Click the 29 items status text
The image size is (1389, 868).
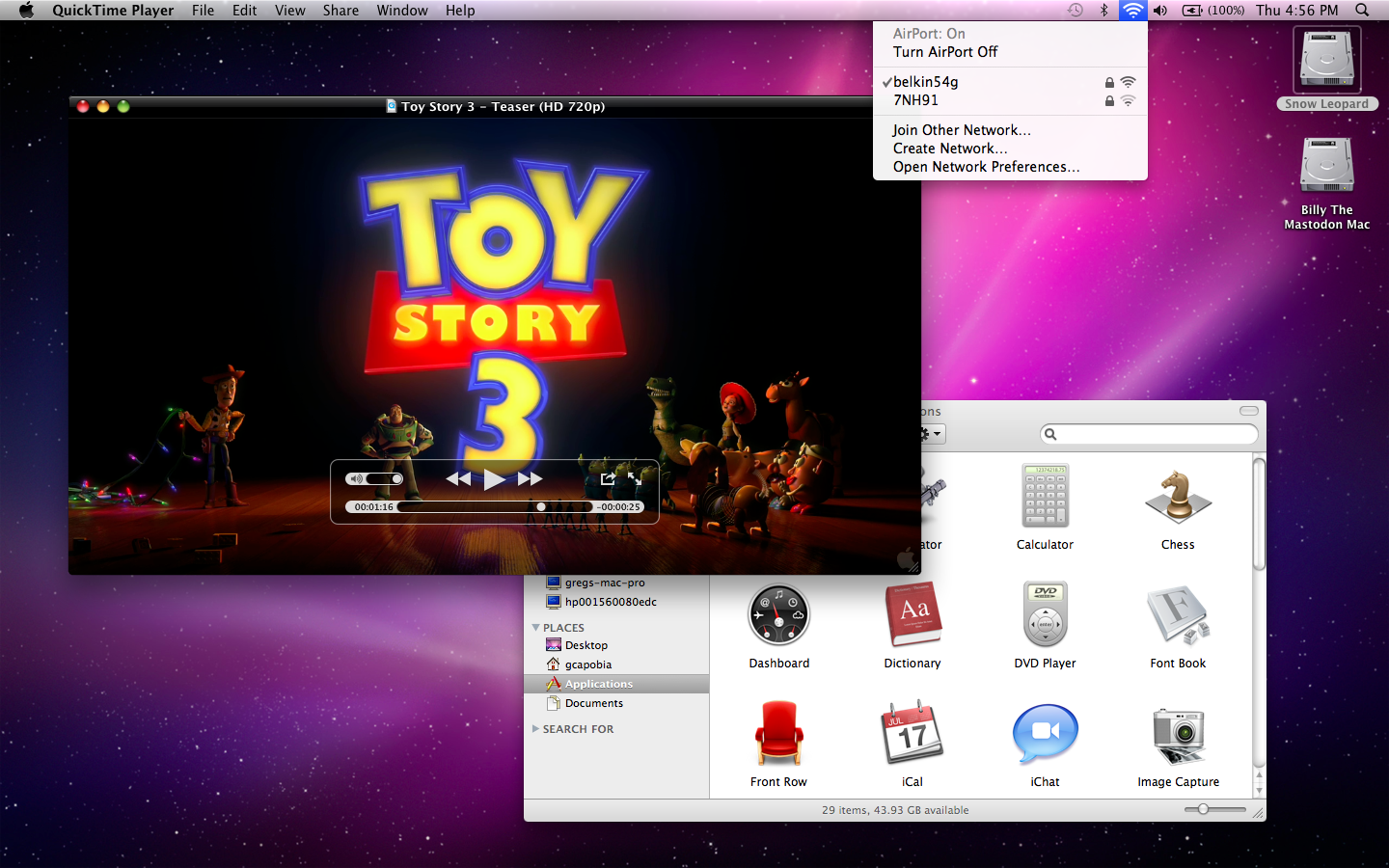895,810
